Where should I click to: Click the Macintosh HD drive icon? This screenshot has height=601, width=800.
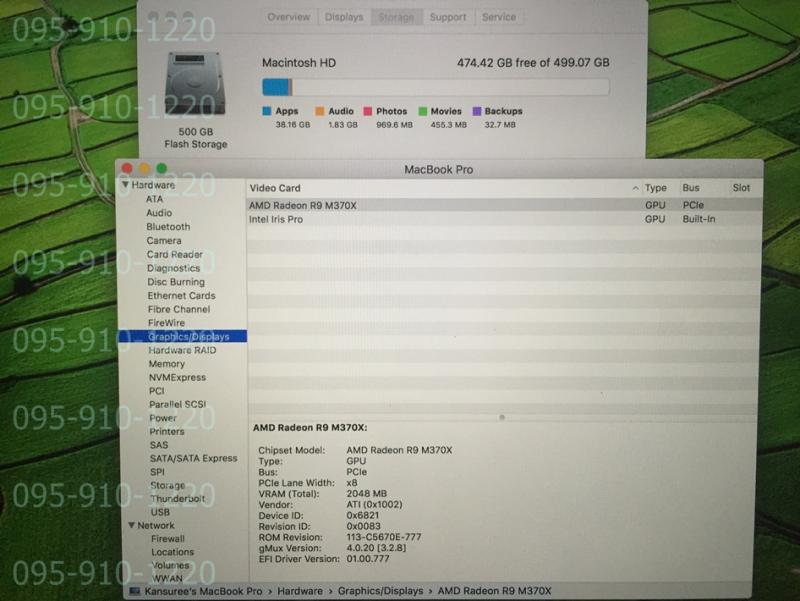coord(195,83)
